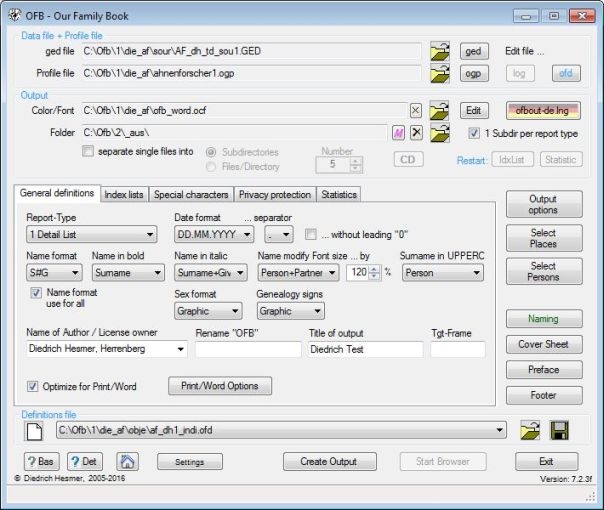Click the pink M icon beside Folder
Image resolution: width=604 pixels, height=510 pixels.
click(397, 133)
